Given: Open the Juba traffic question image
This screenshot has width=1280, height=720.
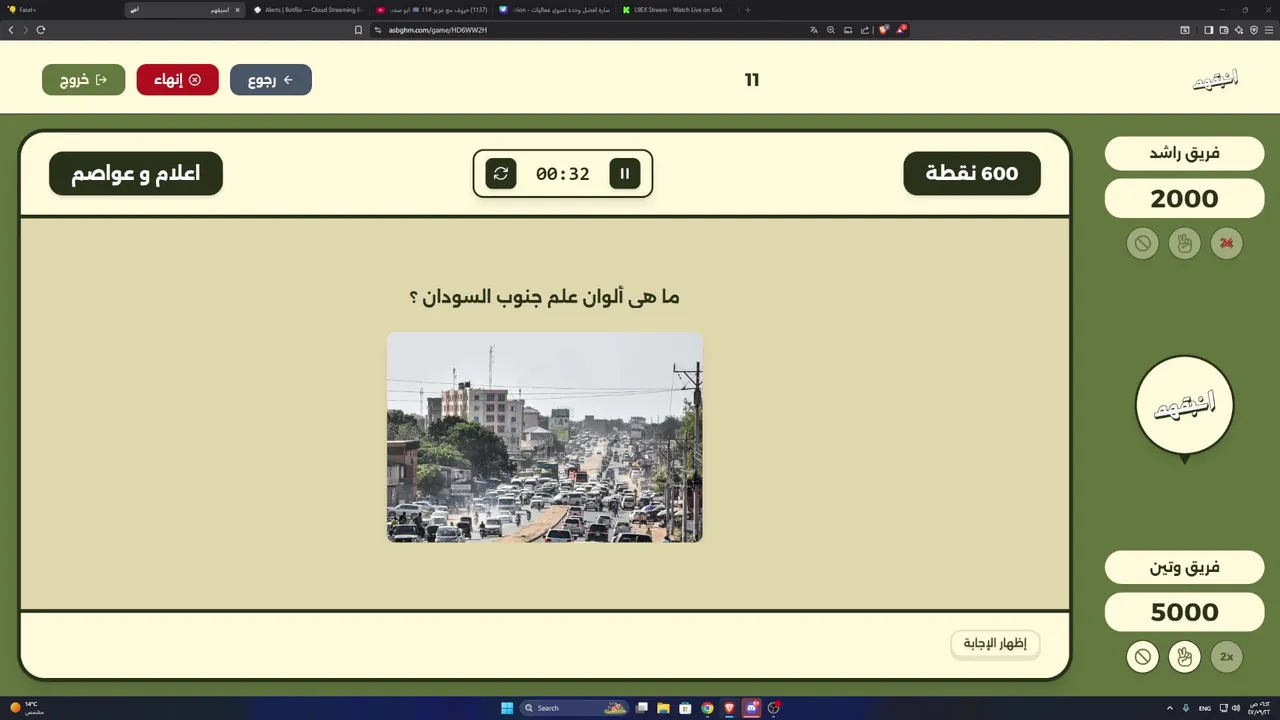Looking at the screenshot, I should coord(545,437).
